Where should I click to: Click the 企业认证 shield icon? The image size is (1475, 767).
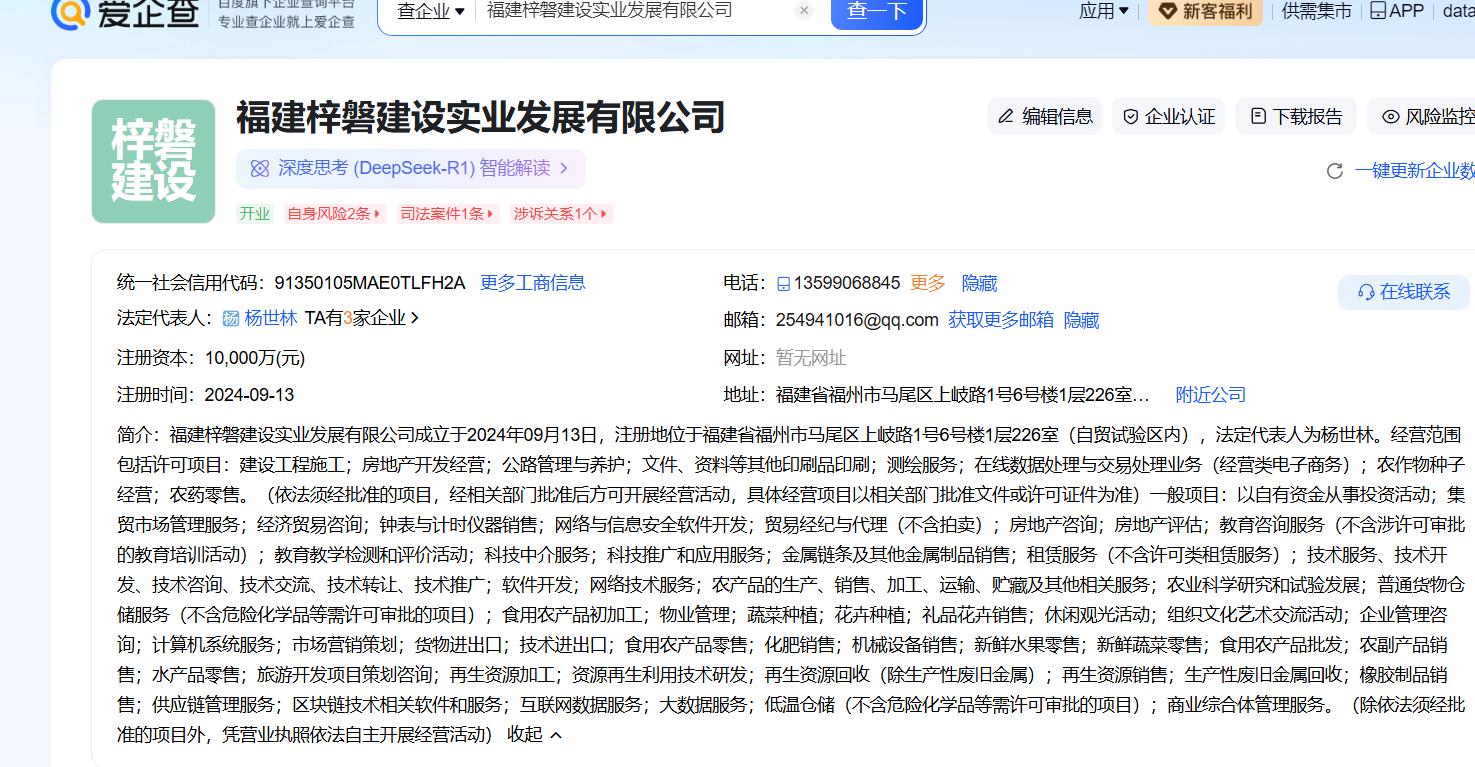pos(1131,117)
